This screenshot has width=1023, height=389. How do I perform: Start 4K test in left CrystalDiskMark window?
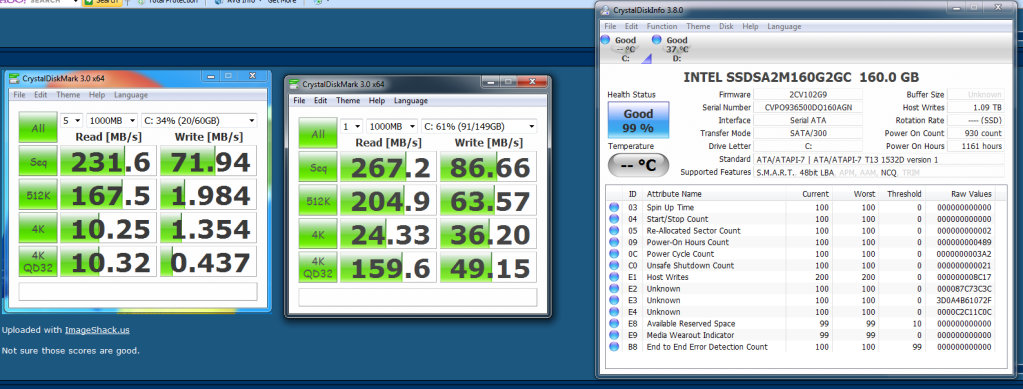[x=38, y=227]
